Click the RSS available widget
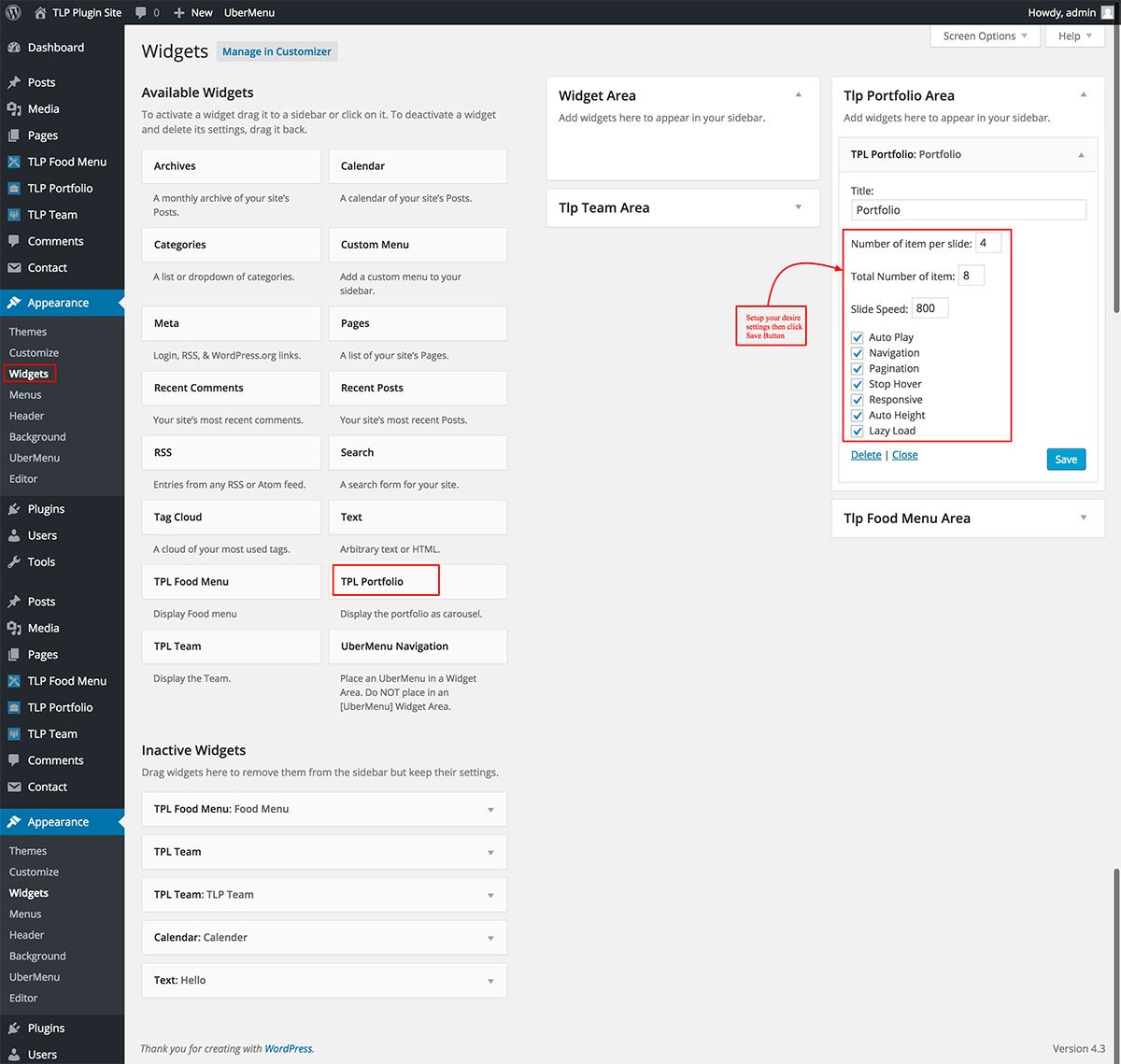 [x=231, y=452]
